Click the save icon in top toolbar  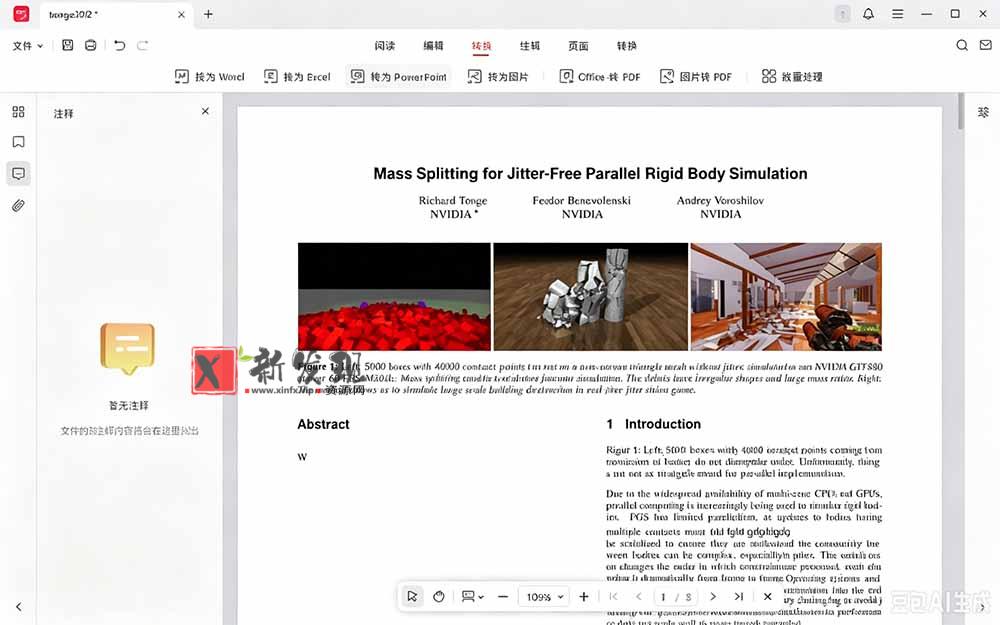tap(68, 45)
